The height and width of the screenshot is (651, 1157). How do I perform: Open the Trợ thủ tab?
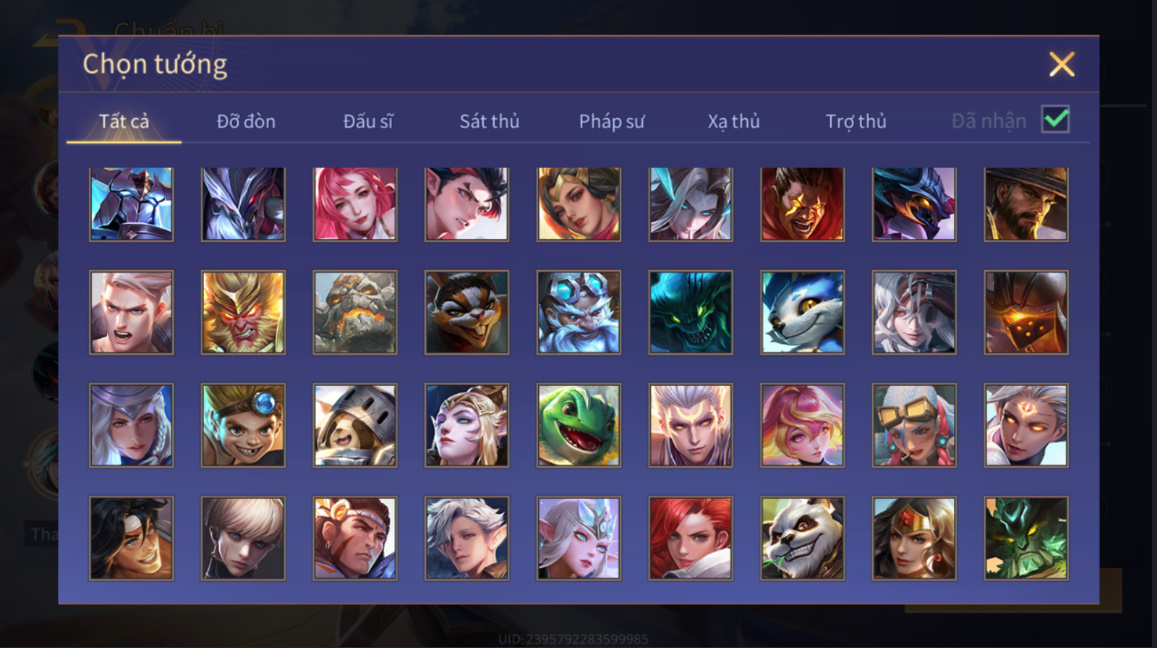(x=856, y=121)
